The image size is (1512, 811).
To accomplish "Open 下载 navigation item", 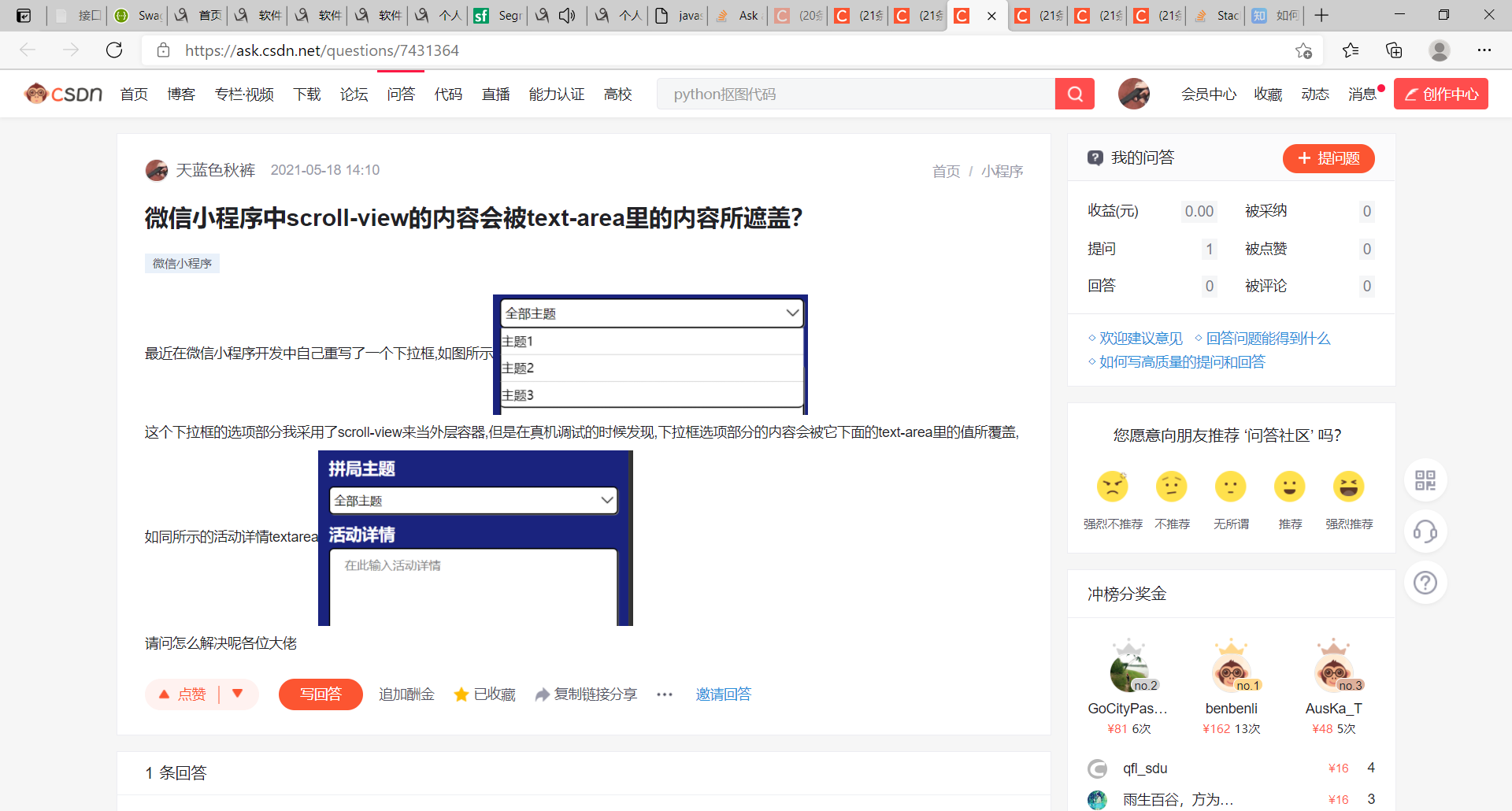I will point(307,94).
